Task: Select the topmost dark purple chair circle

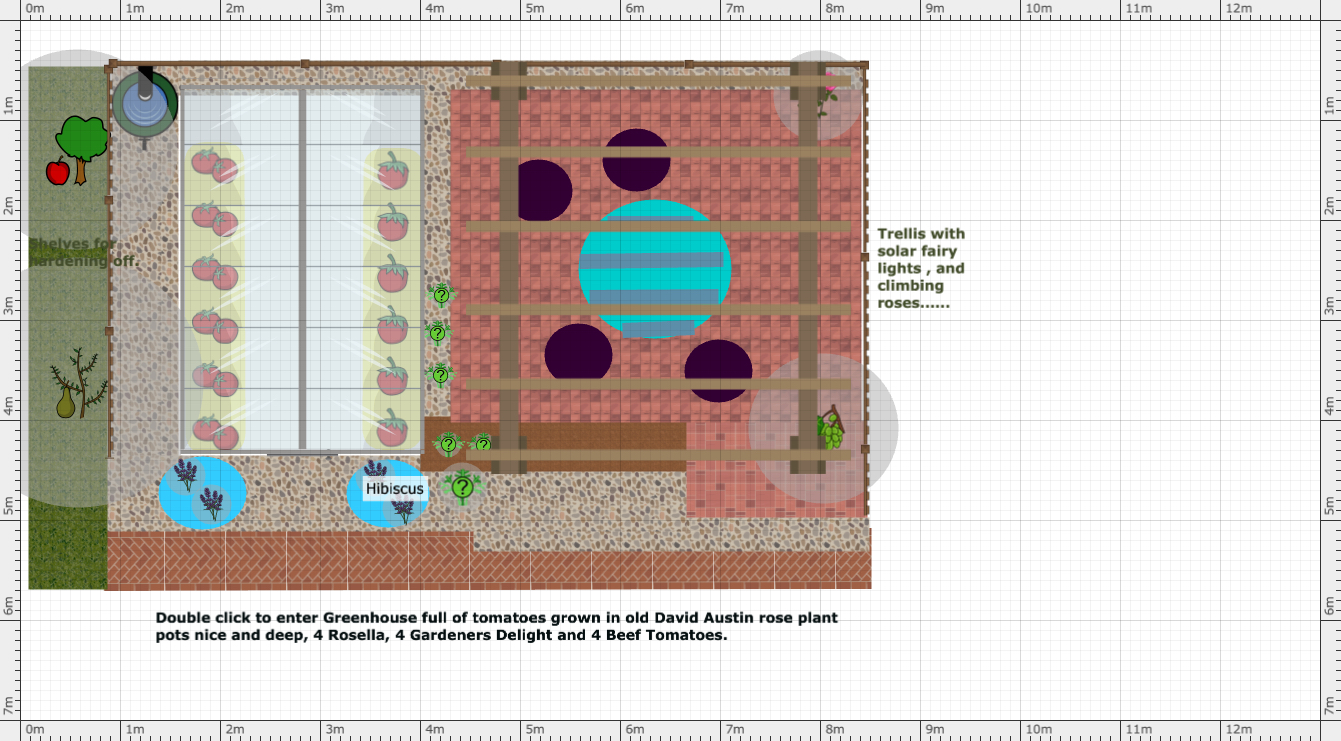Action: point(636,160)
